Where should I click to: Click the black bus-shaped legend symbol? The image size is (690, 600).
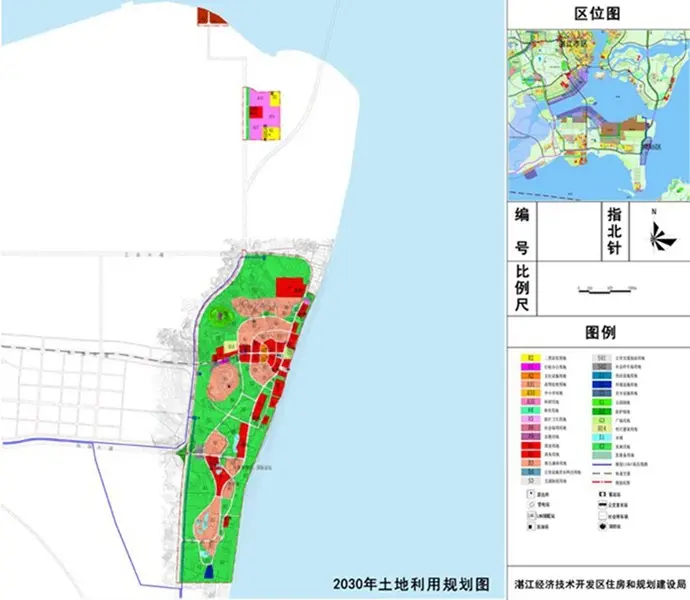click(602, 504)
